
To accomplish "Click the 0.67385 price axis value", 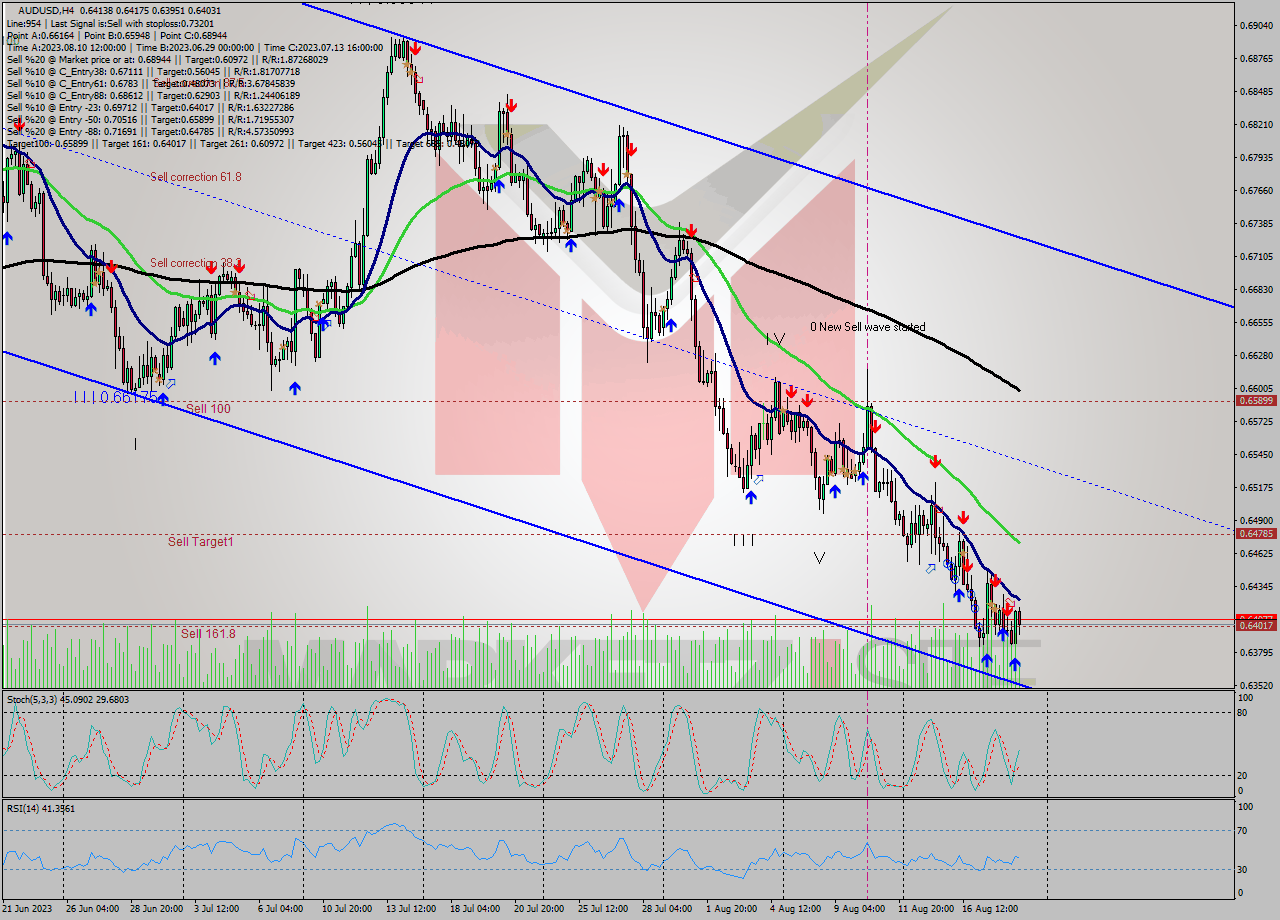I will (1256, 223).
